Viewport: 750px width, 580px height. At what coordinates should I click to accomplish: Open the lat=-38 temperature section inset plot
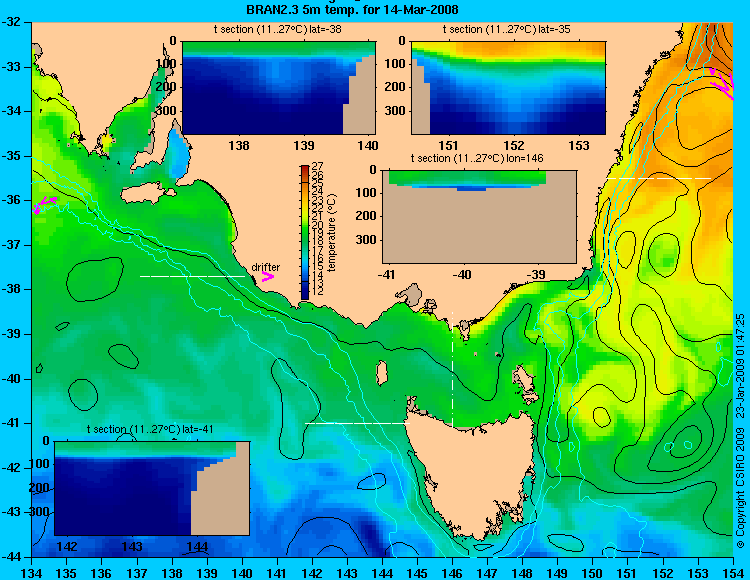(x=279, y=88)
